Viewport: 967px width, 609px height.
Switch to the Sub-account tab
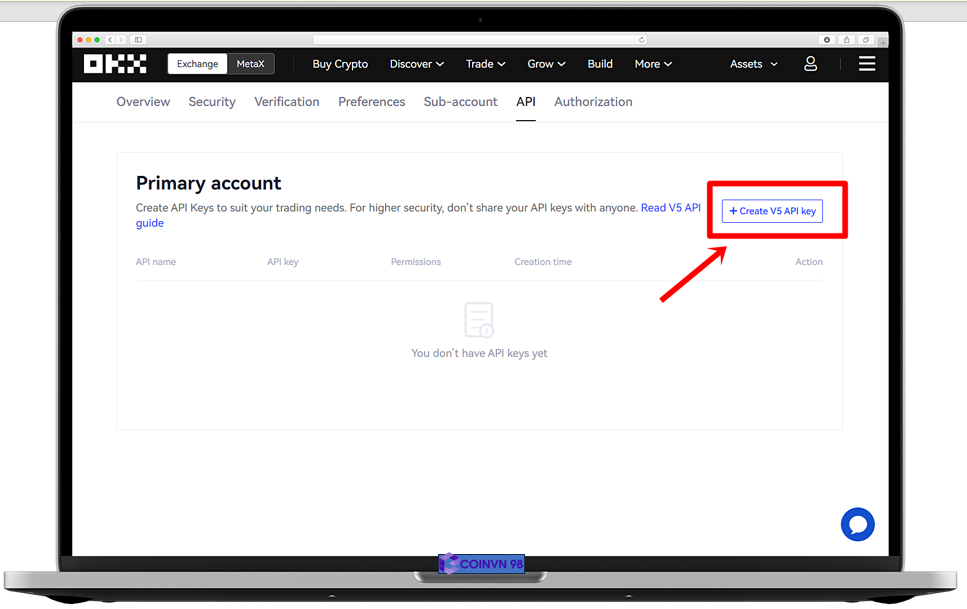[x=460, y=102]
